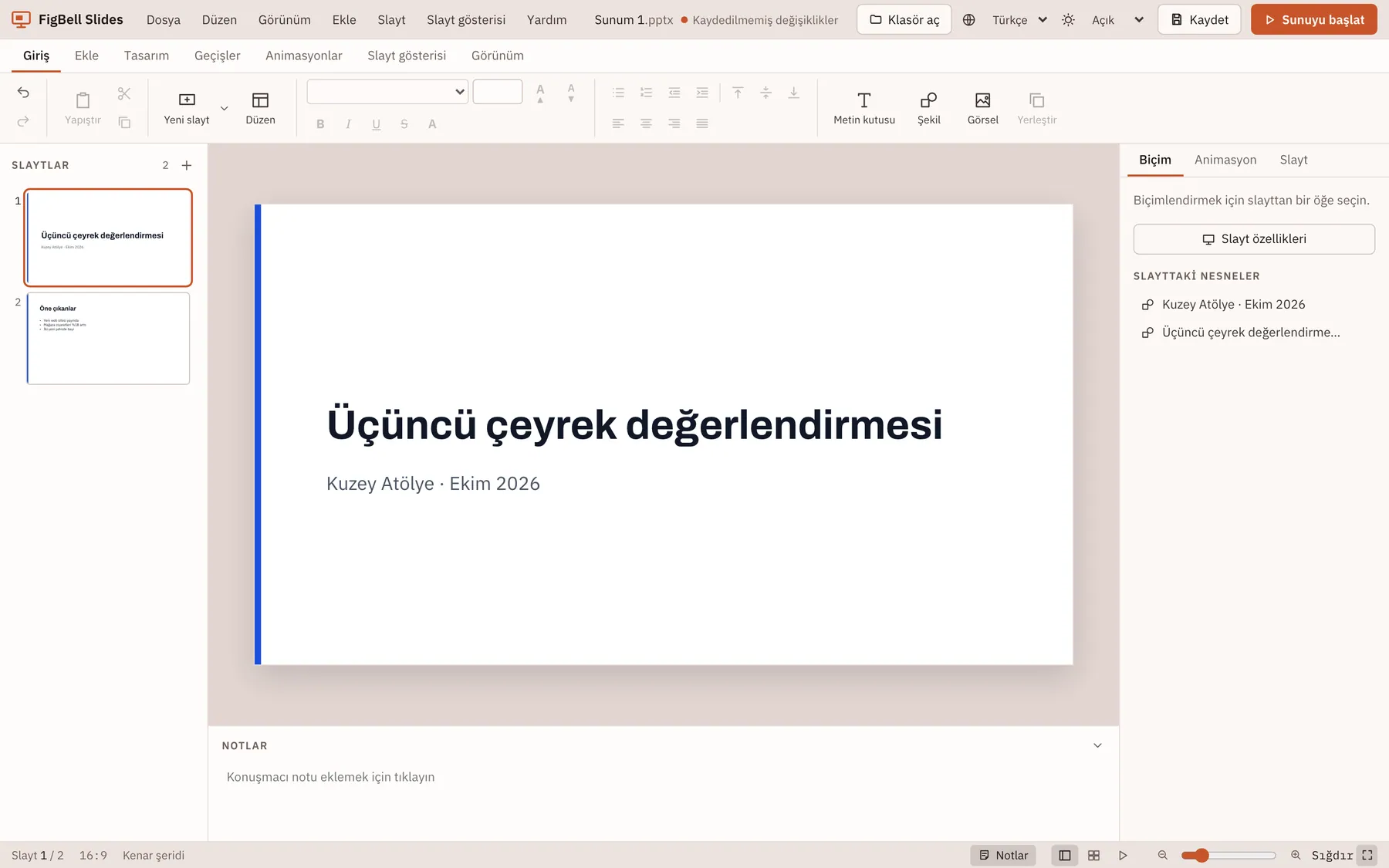Open the Açık theme dropdown

(1117, 20)
